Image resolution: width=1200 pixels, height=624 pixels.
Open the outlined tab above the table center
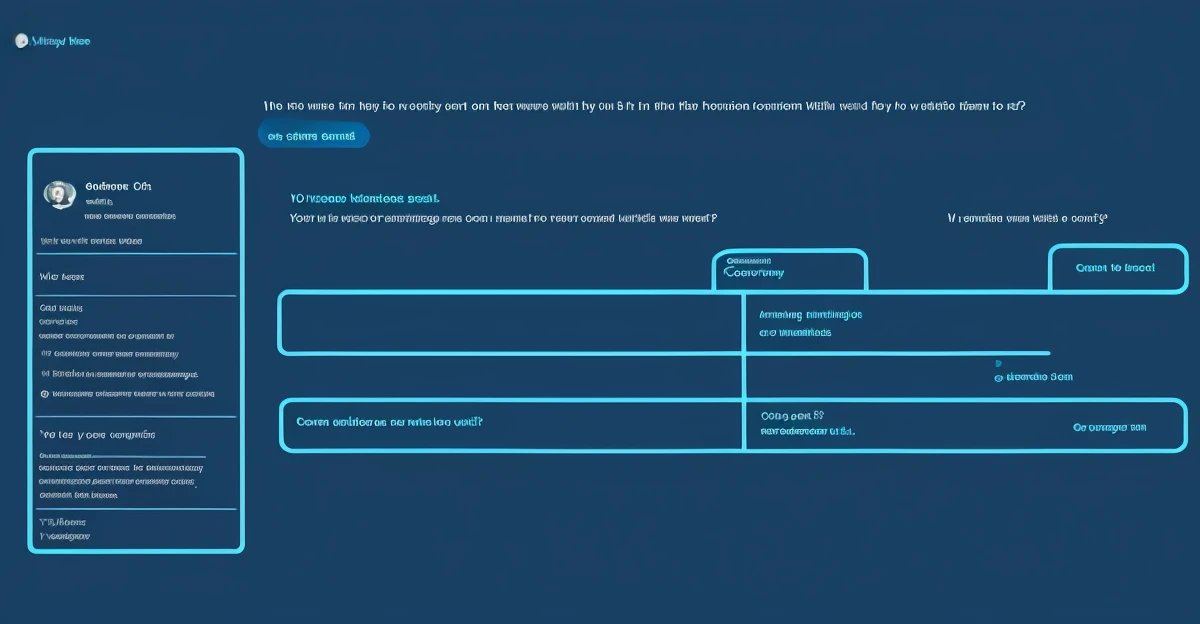point(789,270)
